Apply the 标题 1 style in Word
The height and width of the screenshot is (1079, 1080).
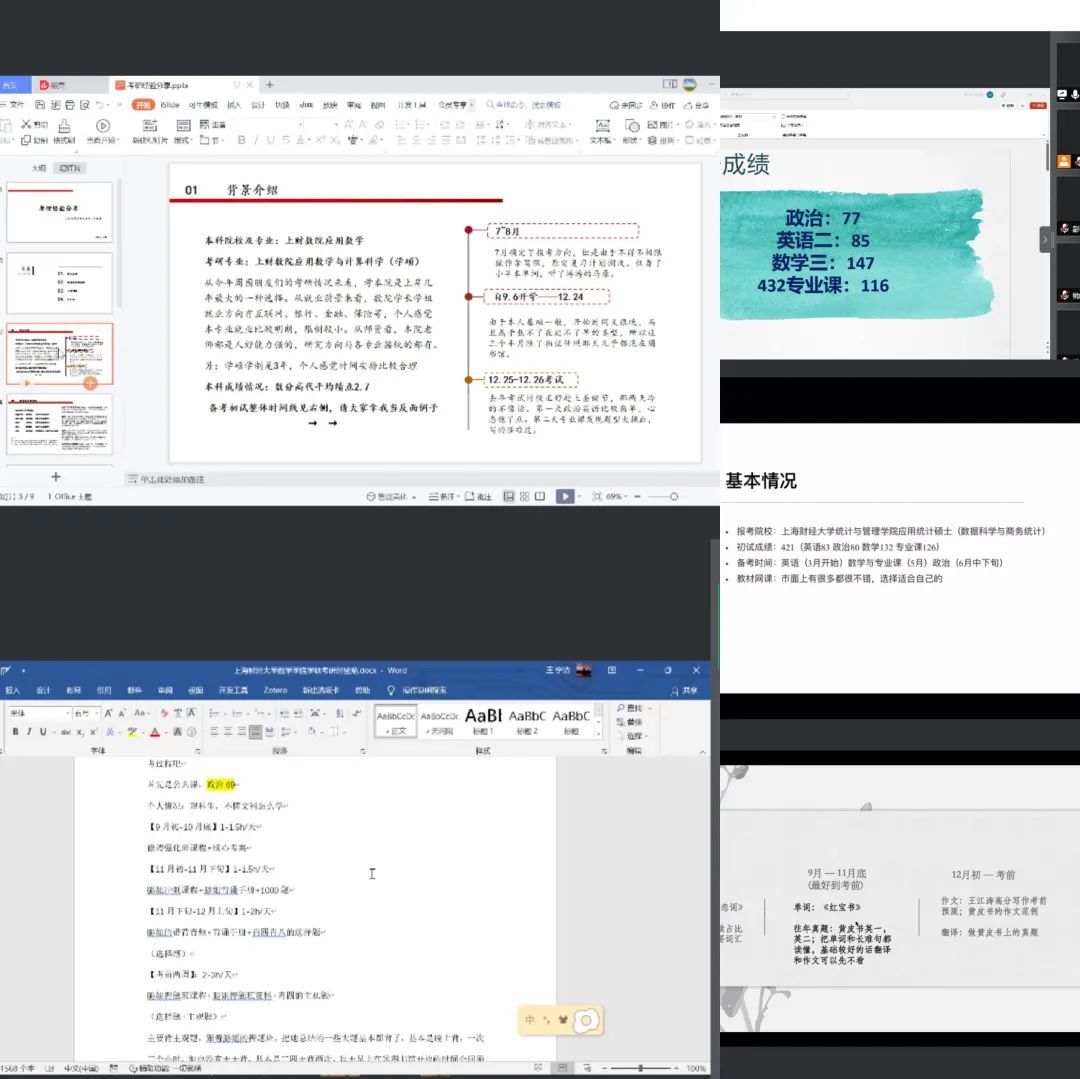pos(483,720)
